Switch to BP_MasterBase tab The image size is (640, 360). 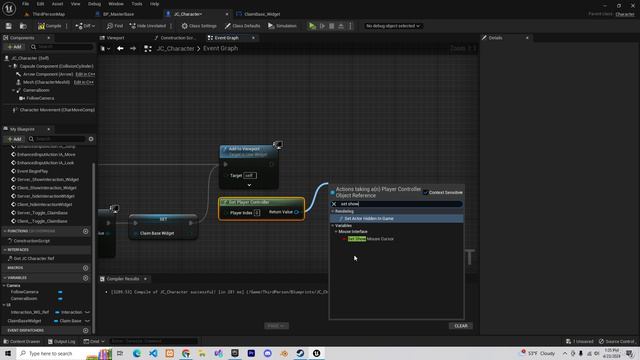(118, 14)
